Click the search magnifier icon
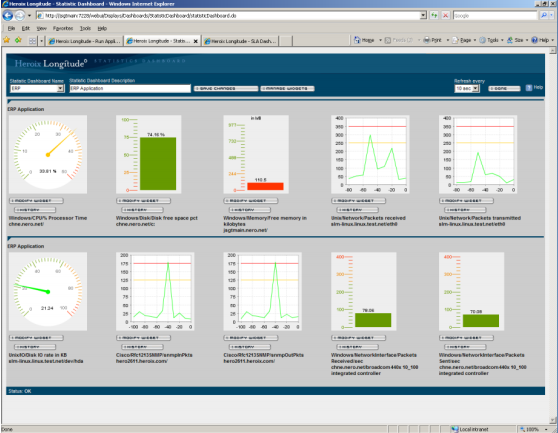The image size is (558, 433). pyautogui.click(x=544, y=15)
